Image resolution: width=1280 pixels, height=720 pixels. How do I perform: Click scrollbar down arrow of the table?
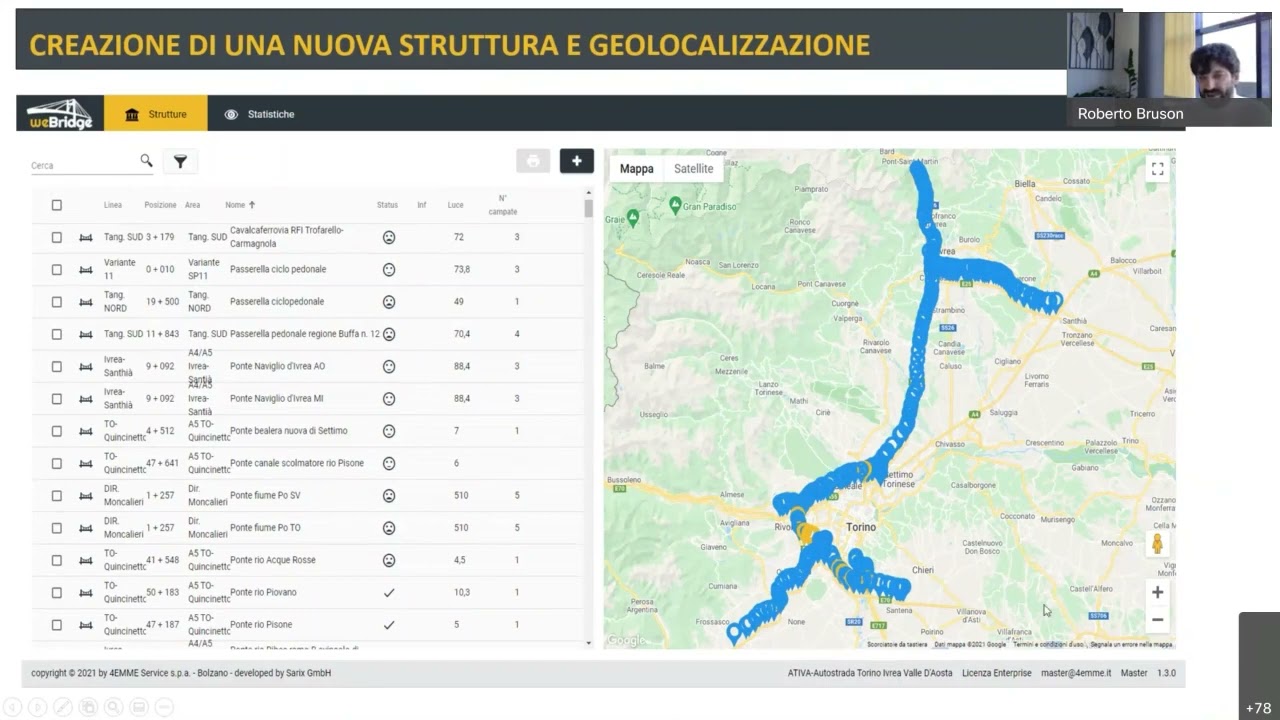588,643
